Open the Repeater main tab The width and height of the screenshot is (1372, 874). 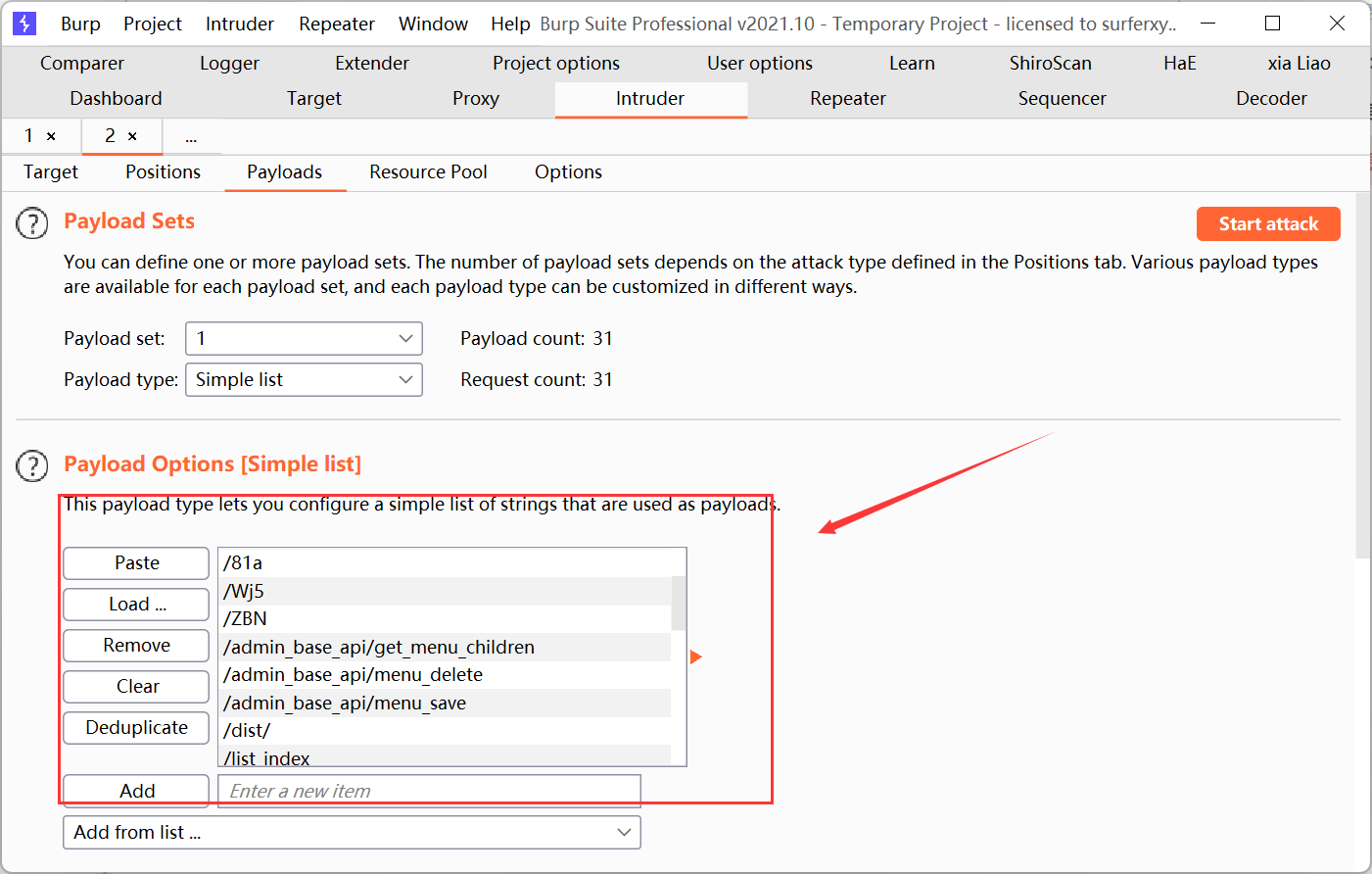(x=847, y=98)
